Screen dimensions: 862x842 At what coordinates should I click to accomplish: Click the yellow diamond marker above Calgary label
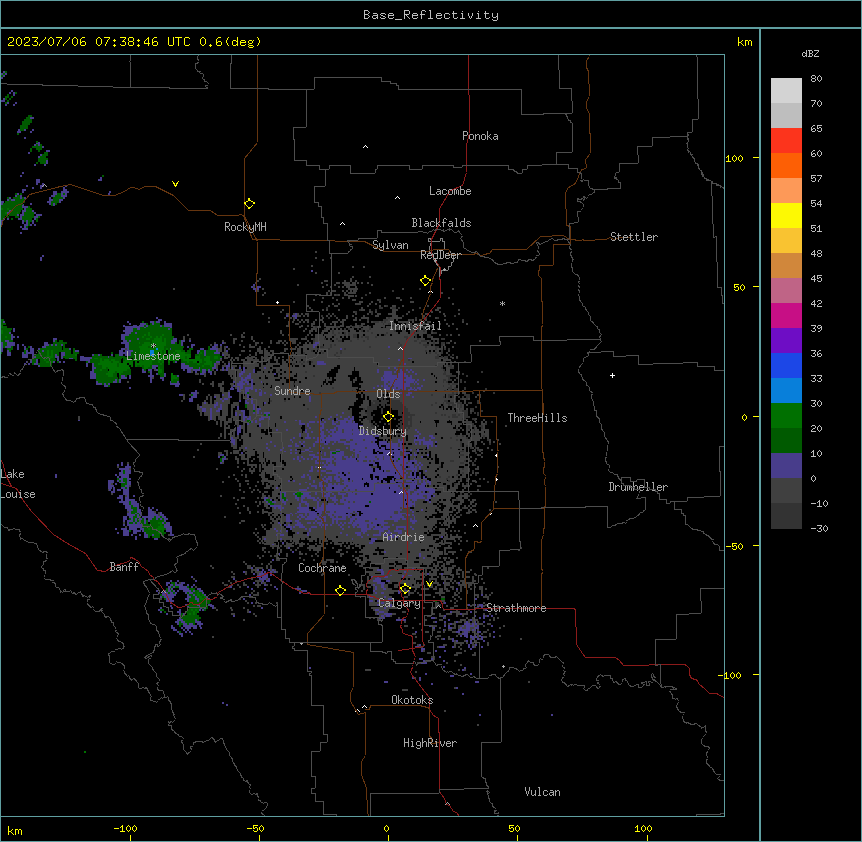pyautogui.click(x=405, y=589)
